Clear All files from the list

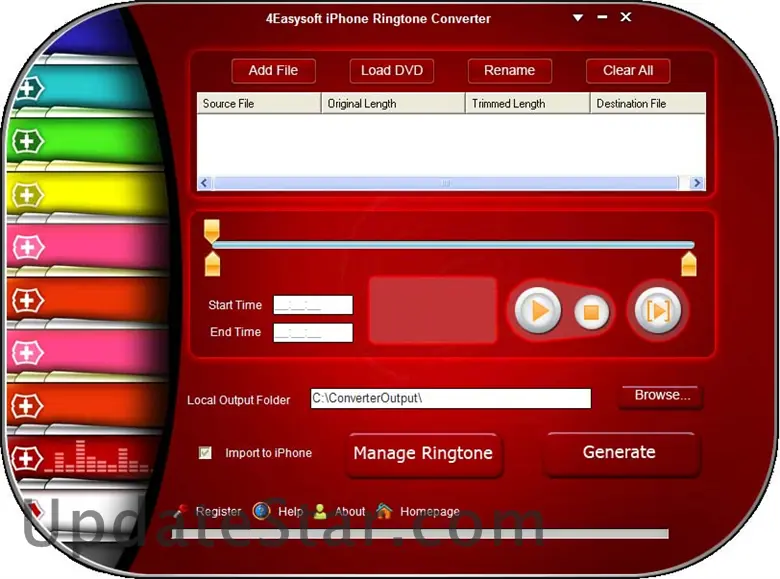click(628, 71)
